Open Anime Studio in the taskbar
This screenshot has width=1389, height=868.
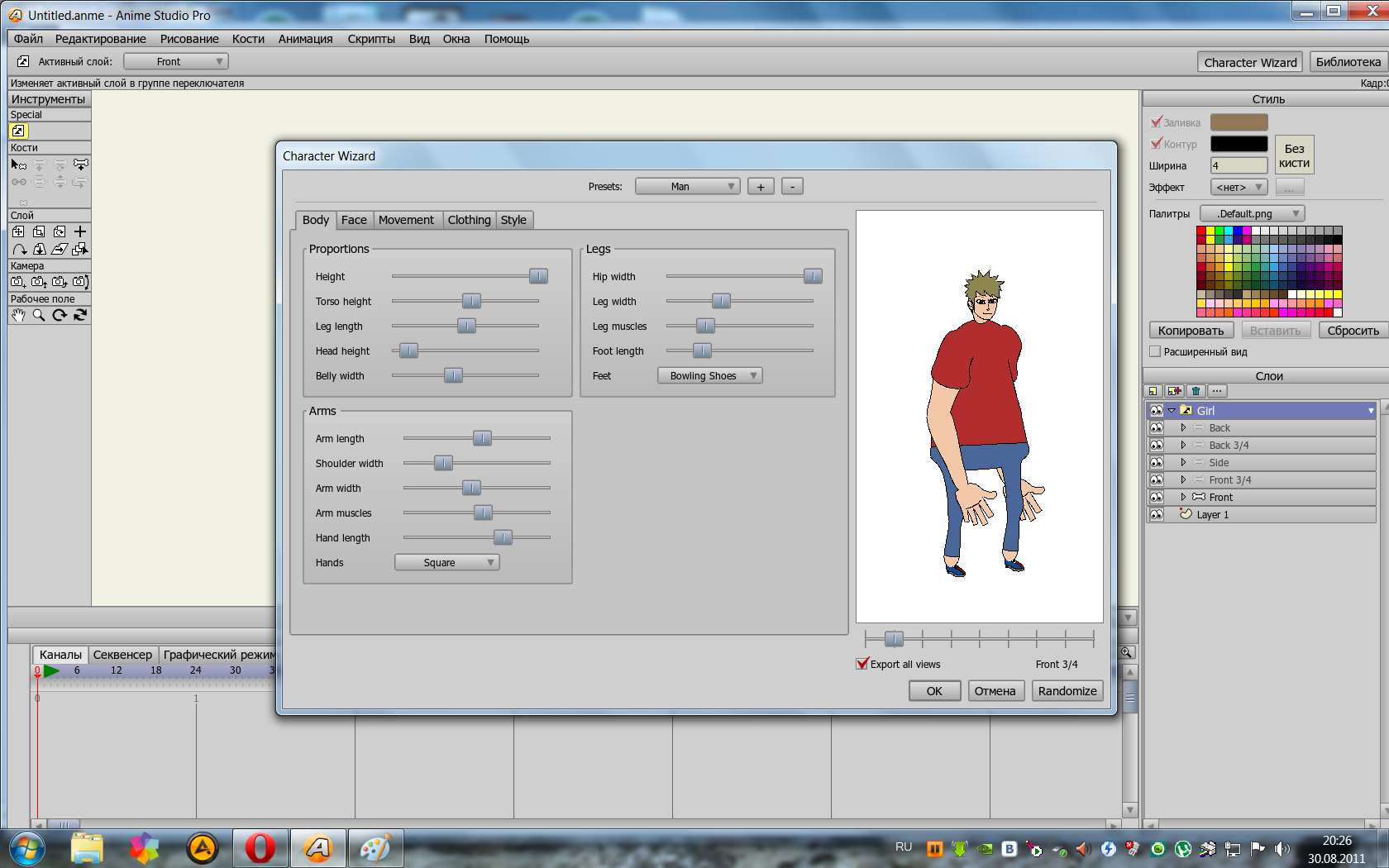[x=318, y=848]
